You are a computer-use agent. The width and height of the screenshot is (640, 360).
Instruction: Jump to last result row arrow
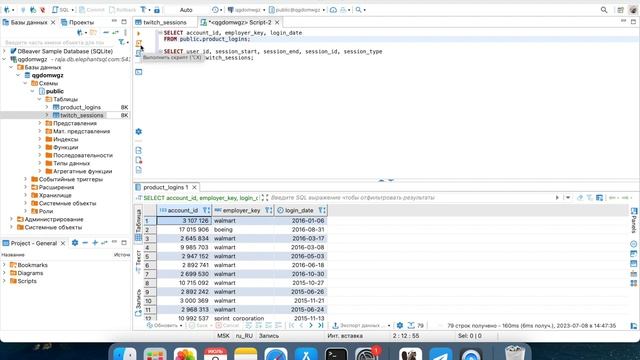321,326
